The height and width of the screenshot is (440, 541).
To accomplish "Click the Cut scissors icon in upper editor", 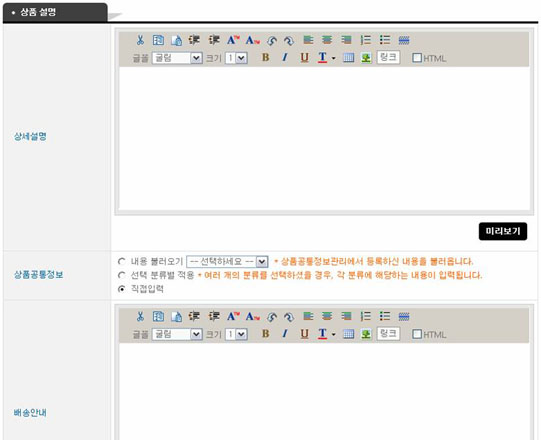I will pos(140,40).
